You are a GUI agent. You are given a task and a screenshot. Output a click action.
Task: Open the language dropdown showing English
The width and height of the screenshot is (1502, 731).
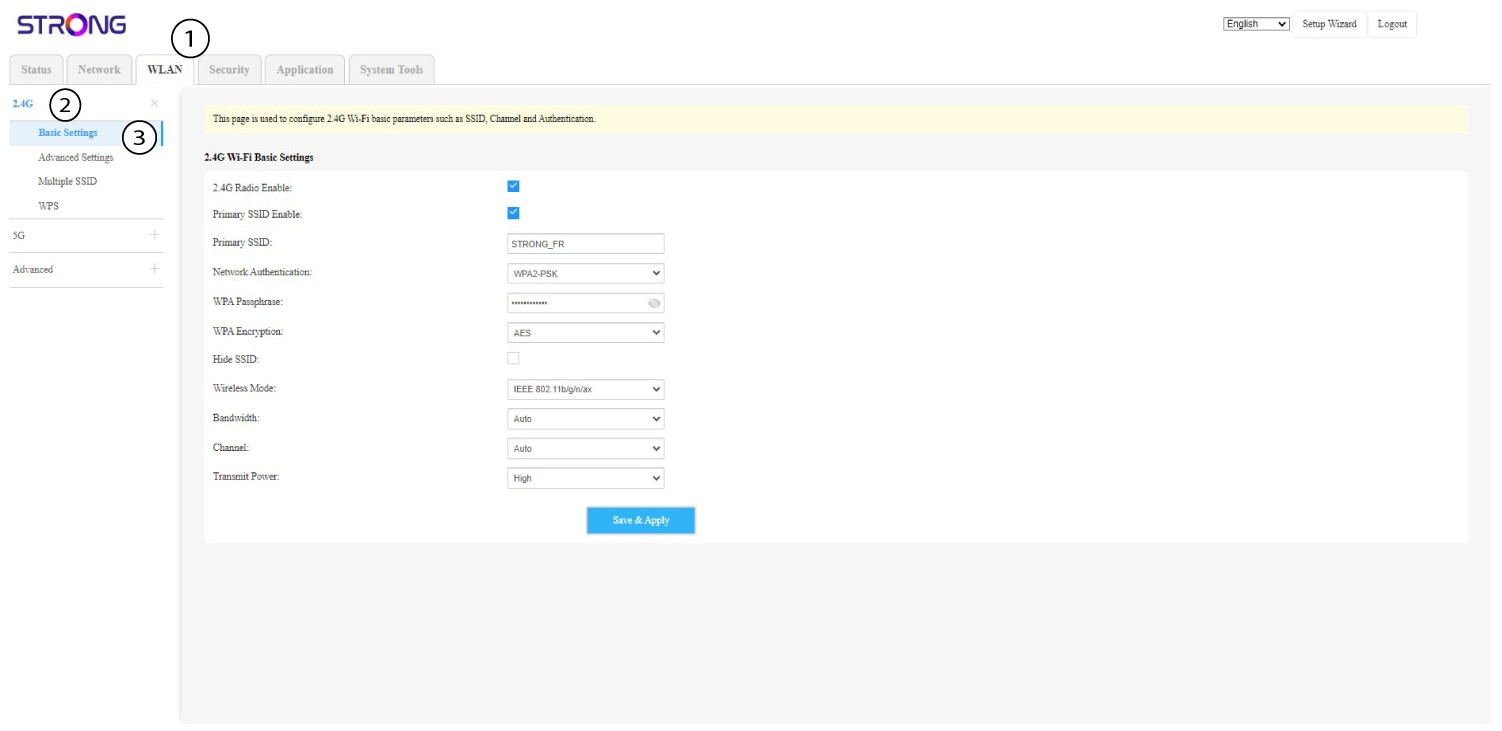click(1256, 24)
